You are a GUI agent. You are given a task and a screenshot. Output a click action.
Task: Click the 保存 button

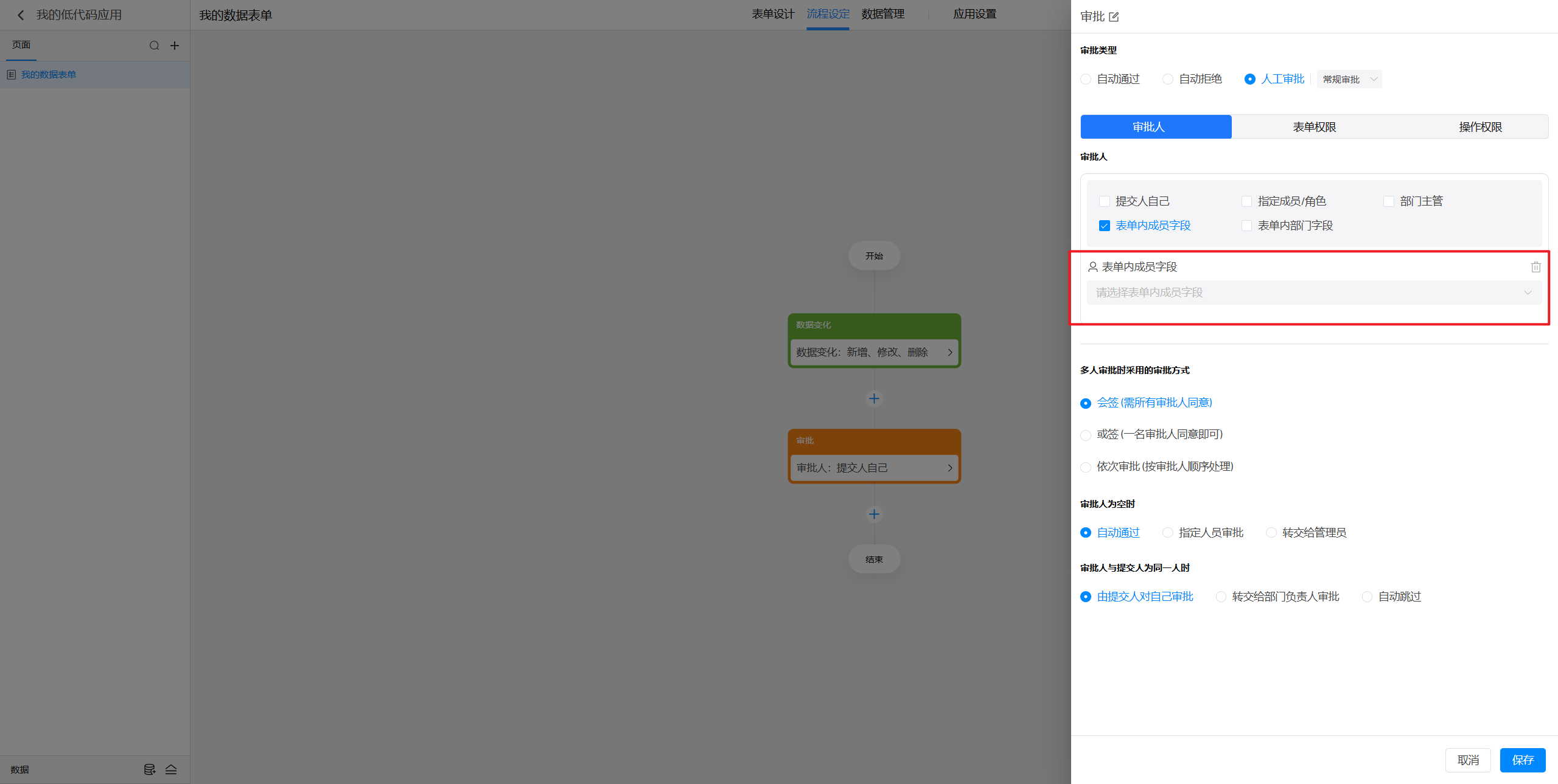pyautogui.click(x=1522, y=760)
